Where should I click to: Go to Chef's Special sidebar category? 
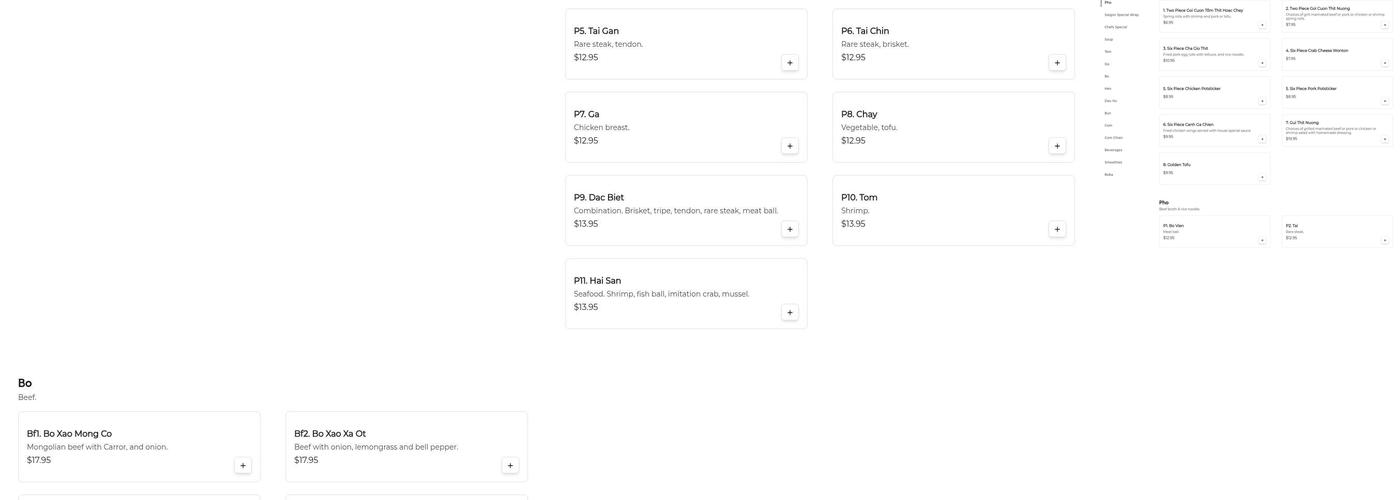coord(1115,27)
